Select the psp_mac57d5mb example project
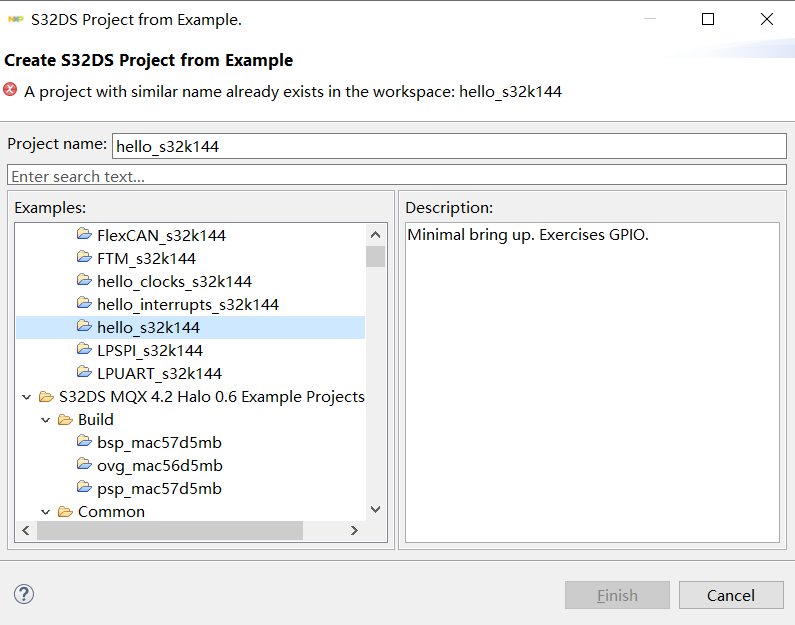Image resolution: width=795 pixels, height=625 pixels. coord(159,489)
